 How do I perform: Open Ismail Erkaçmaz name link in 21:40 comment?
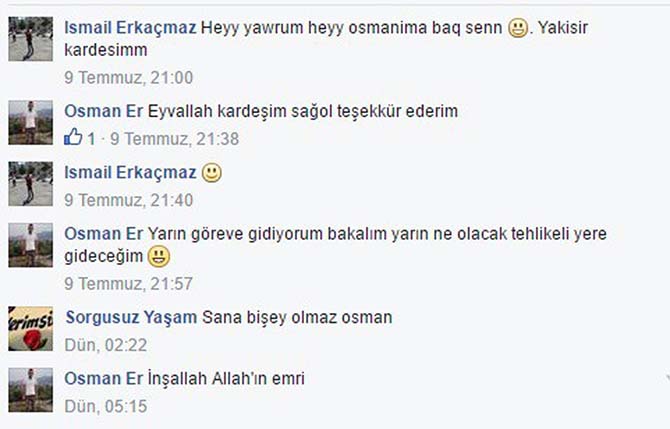(130, 173)
